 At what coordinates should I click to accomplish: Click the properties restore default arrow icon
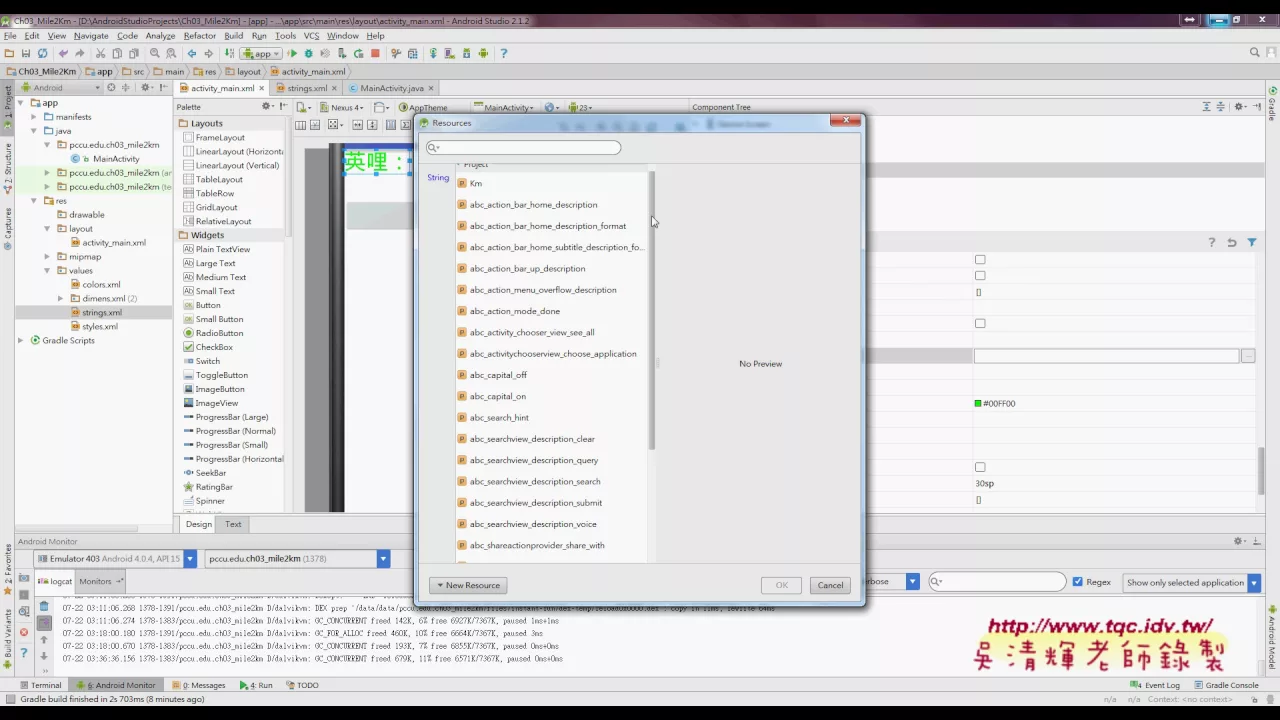pyautogui.click(x=1231, y=242)
